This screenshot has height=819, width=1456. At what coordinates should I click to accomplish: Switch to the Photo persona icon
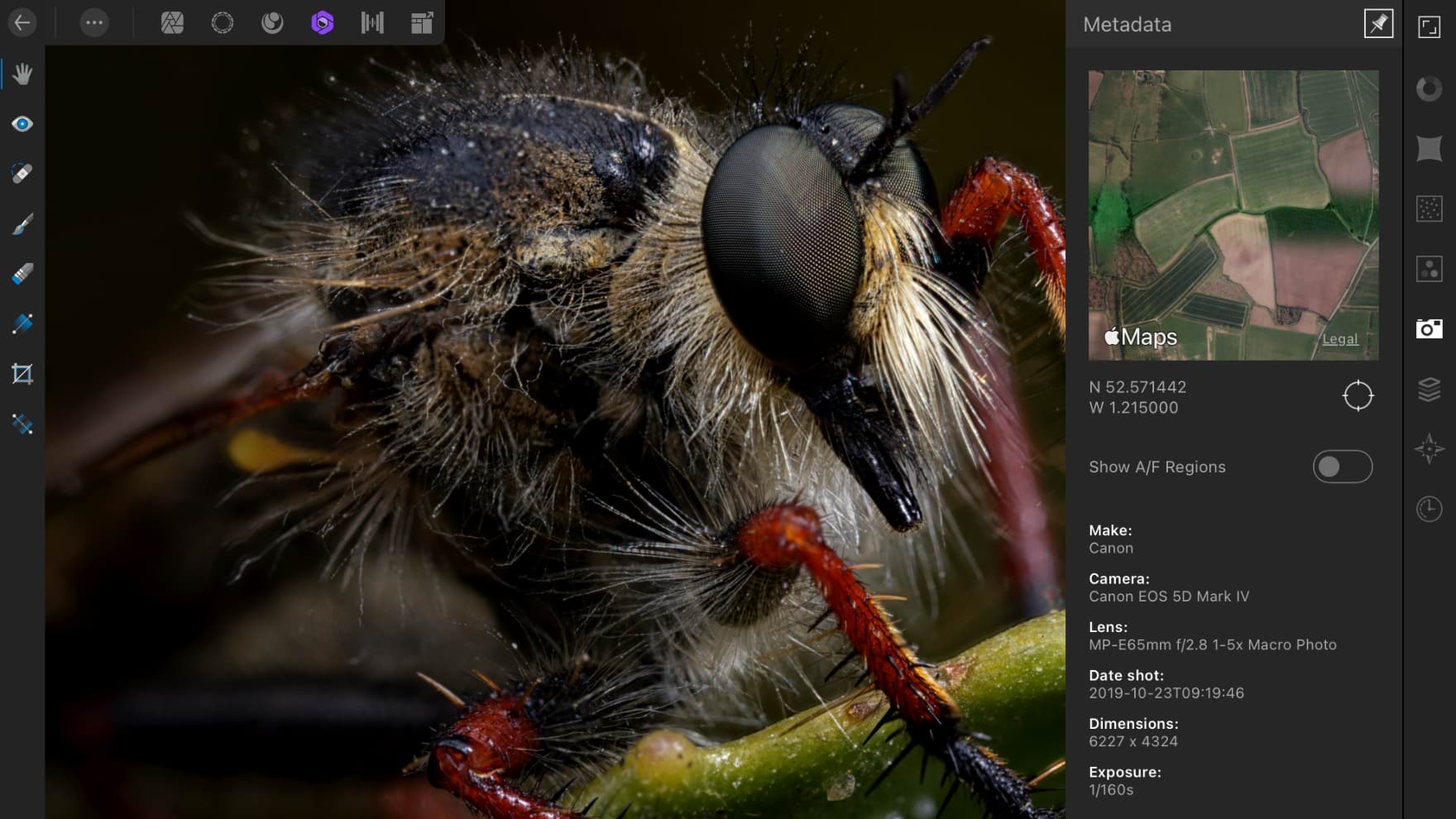click(172, 22)
